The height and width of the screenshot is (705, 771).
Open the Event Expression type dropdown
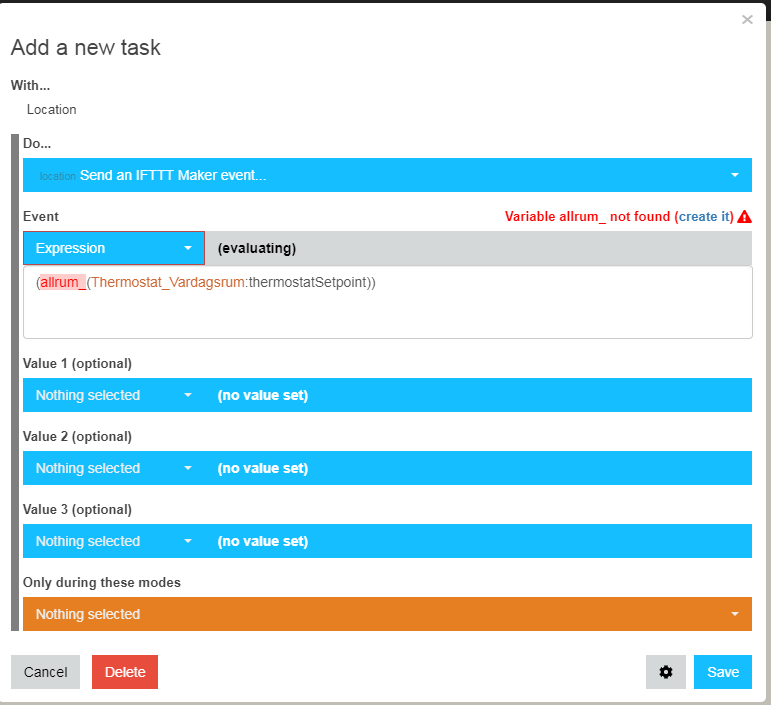tap(114, 248)
